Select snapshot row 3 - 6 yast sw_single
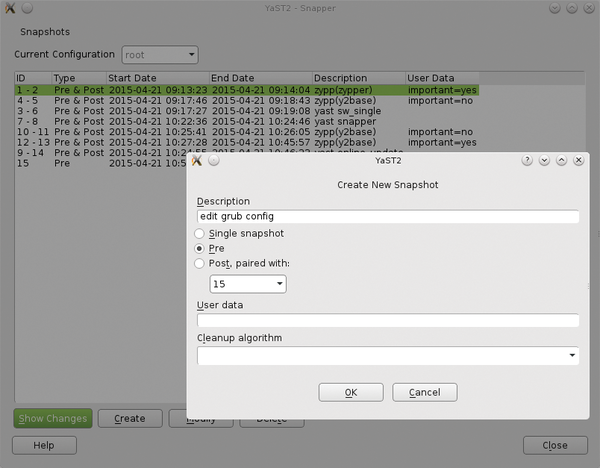The height and width of the screenshot is (468, 600). (247, 111)
